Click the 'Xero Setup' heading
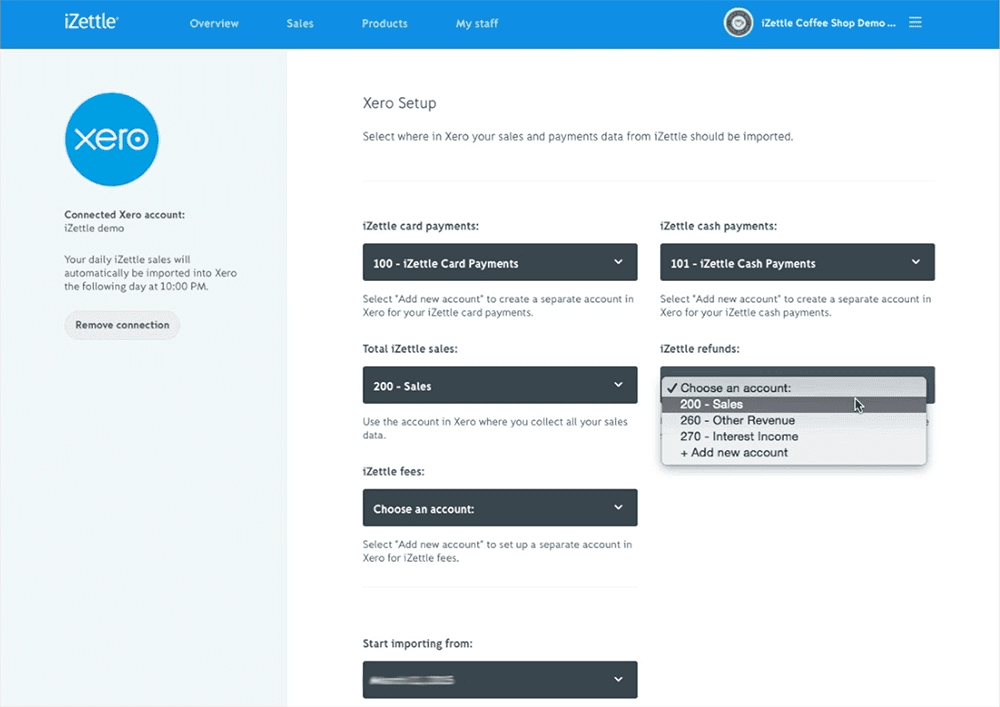 click(x=399, y=103)
